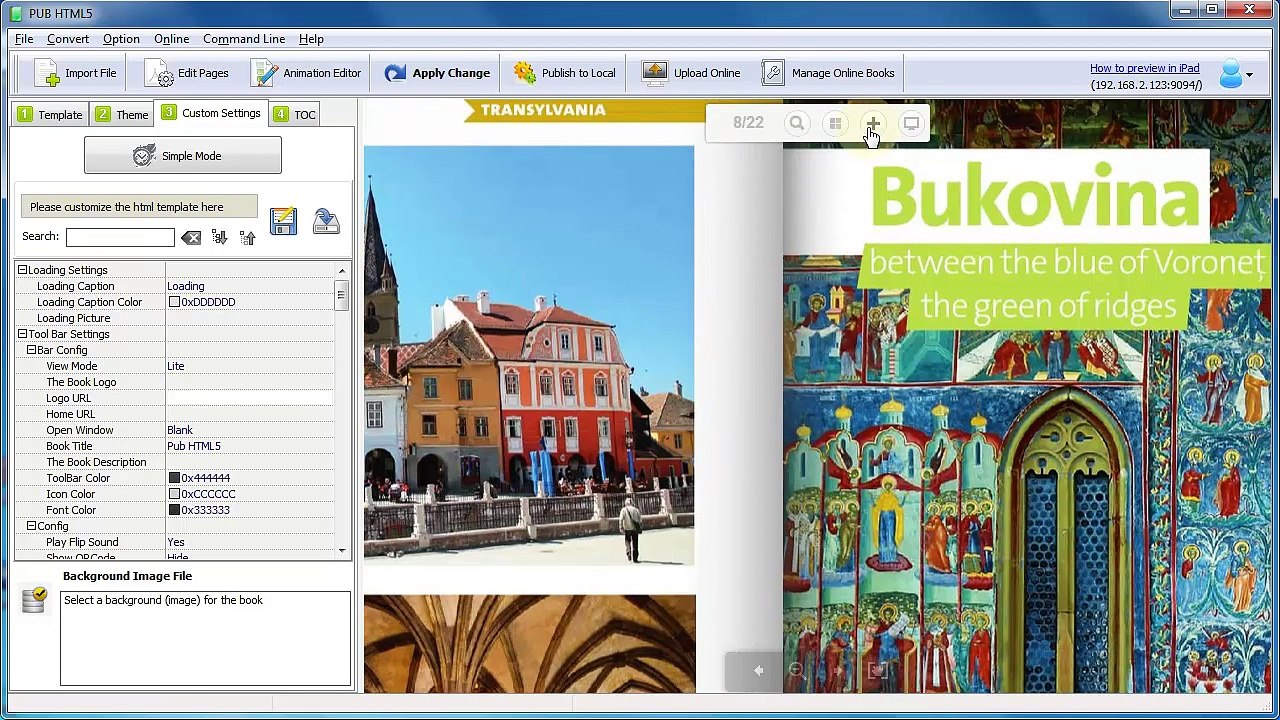Open the File menu
1280x720 pixels.
(x=24, y=39)
